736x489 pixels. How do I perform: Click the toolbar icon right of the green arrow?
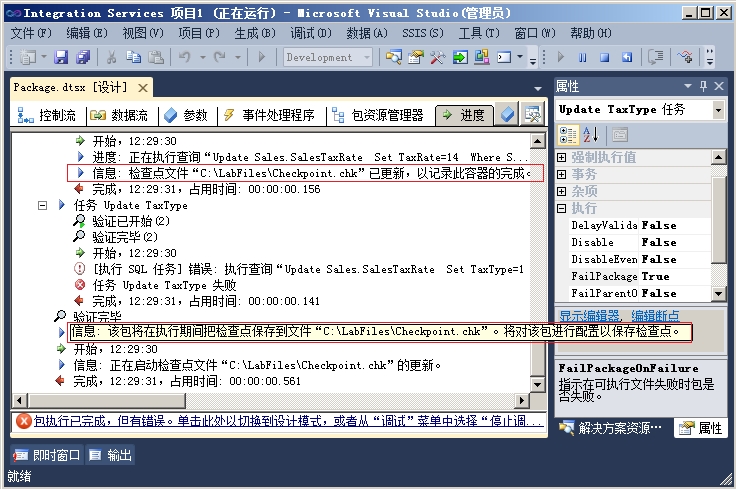point(482,57)
